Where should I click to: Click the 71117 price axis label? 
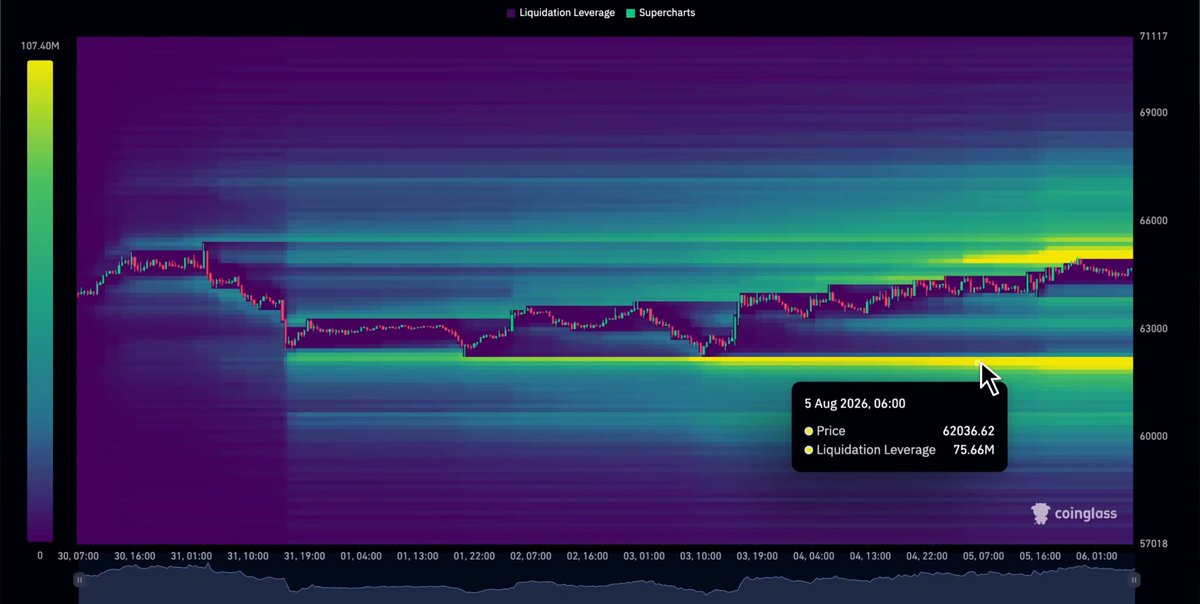[x=1154, y=37]
